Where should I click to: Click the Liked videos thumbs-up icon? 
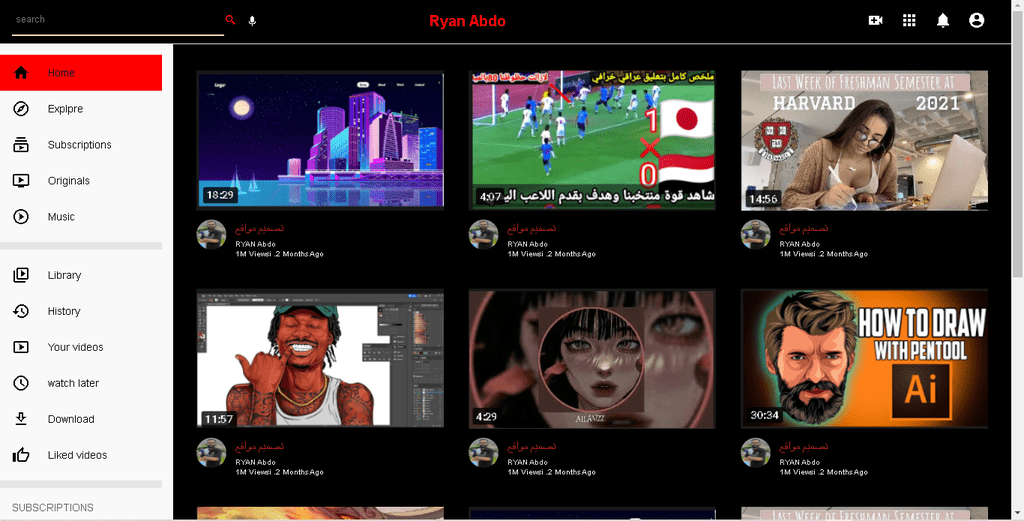tap(21, 454)
